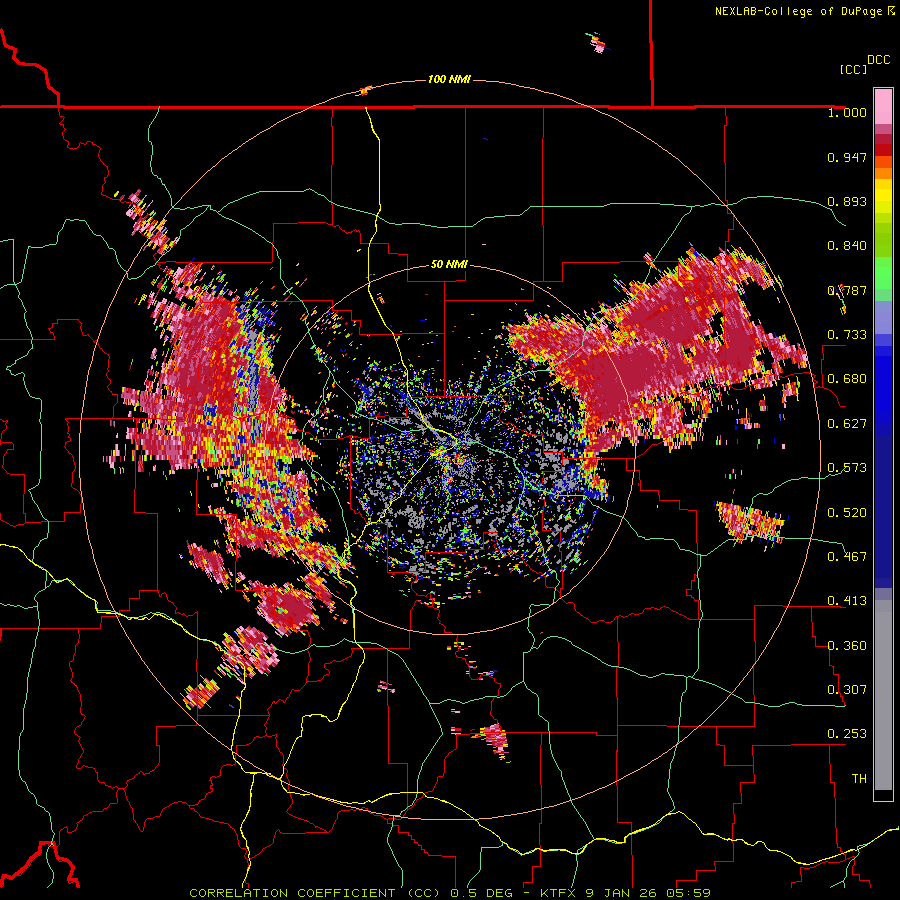This screenshot has width=900, height=900.
Task: Pick the lavender color bar segment near 0.733
Action: (883, 317)
